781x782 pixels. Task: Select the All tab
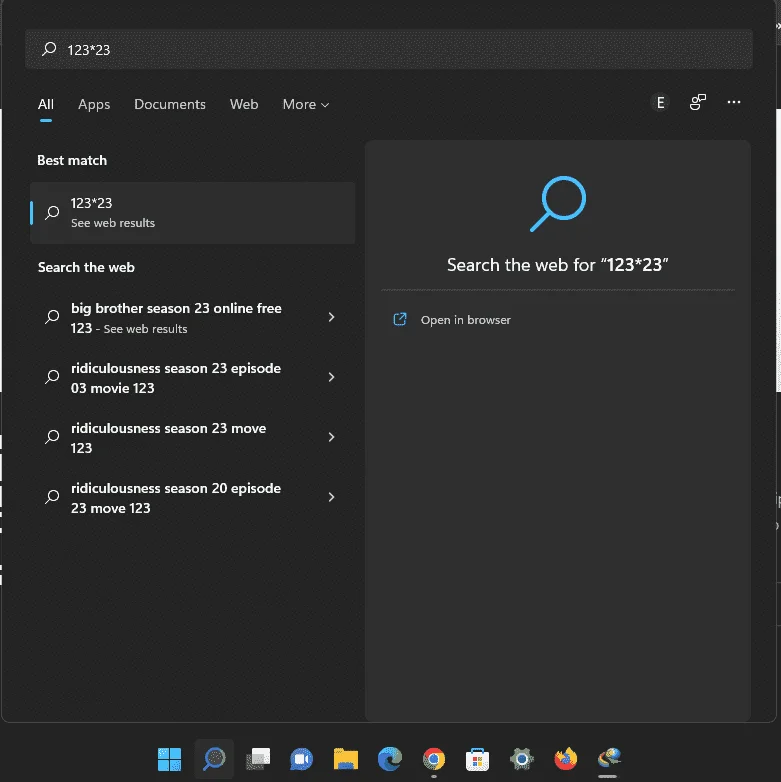[46, 104]
